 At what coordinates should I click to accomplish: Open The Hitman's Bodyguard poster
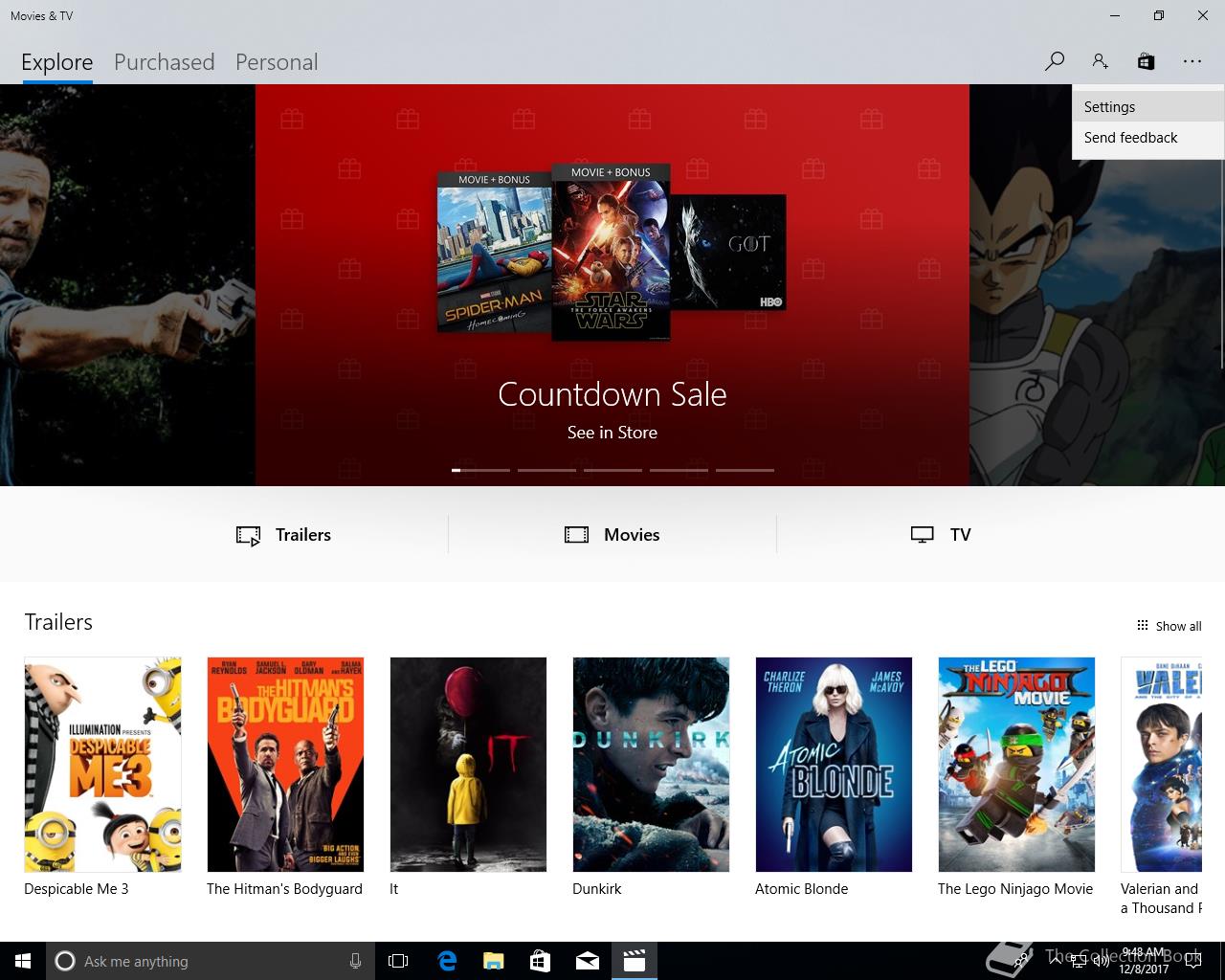click(285, 764)
